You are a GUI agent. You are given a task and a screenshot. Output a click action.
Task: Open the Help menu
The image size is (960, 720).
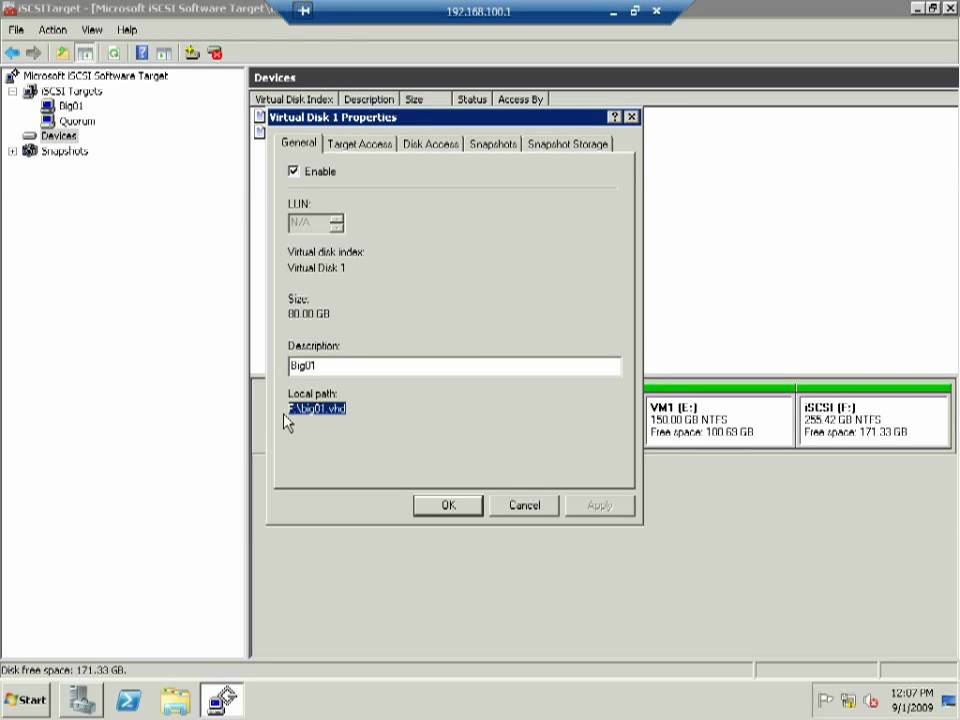[x=127, y=30]
